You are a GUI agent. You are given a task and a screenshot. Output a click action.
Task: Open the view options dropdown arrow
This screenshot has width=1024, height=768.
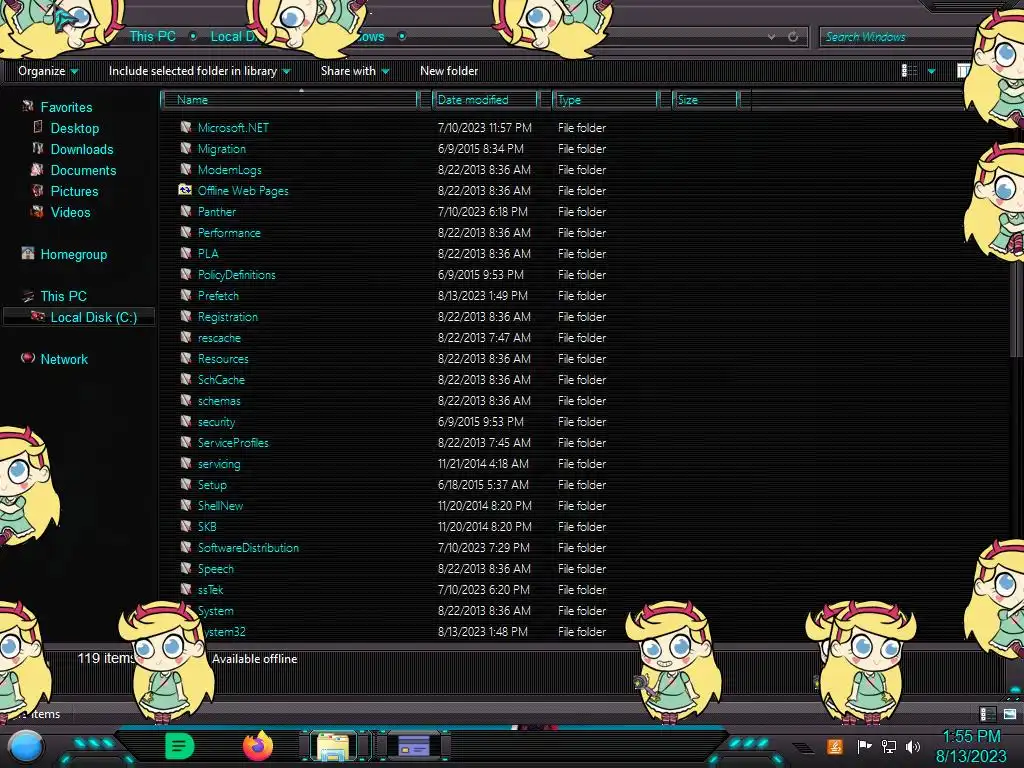tap(931, 71)
